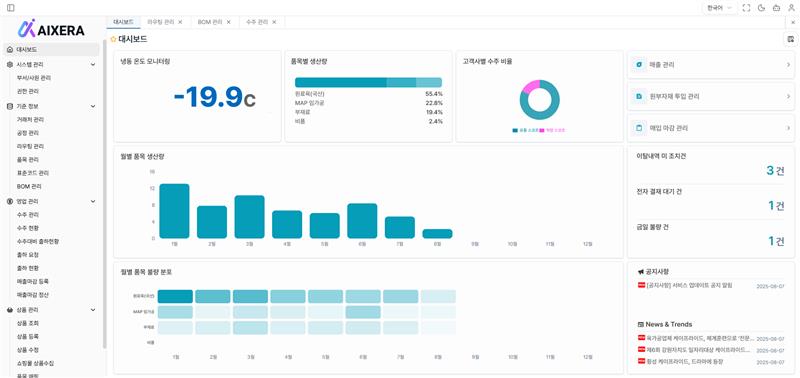Click the home icon beside 대시보드 in sidebar
The width and height of the screenshot is (800, 378).
(10, 49)
